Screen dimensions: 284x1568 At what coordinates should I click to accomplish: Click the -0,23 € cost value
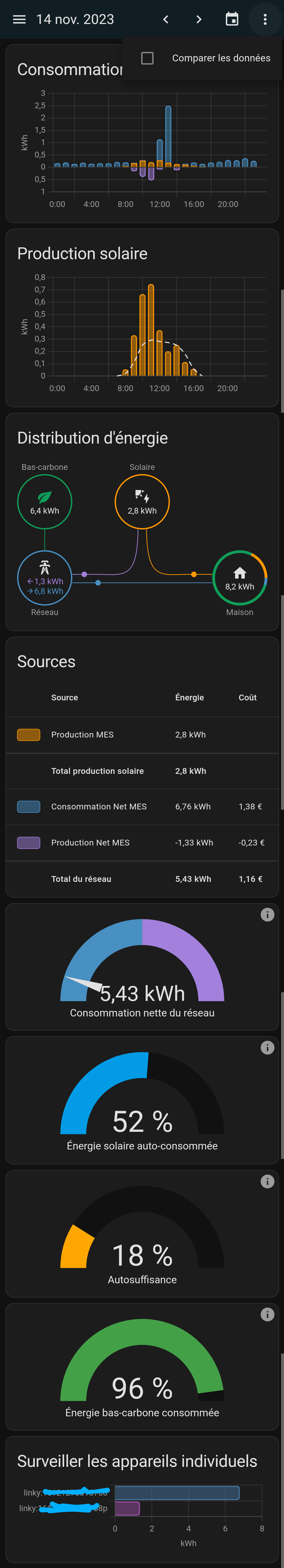(252, 842)
